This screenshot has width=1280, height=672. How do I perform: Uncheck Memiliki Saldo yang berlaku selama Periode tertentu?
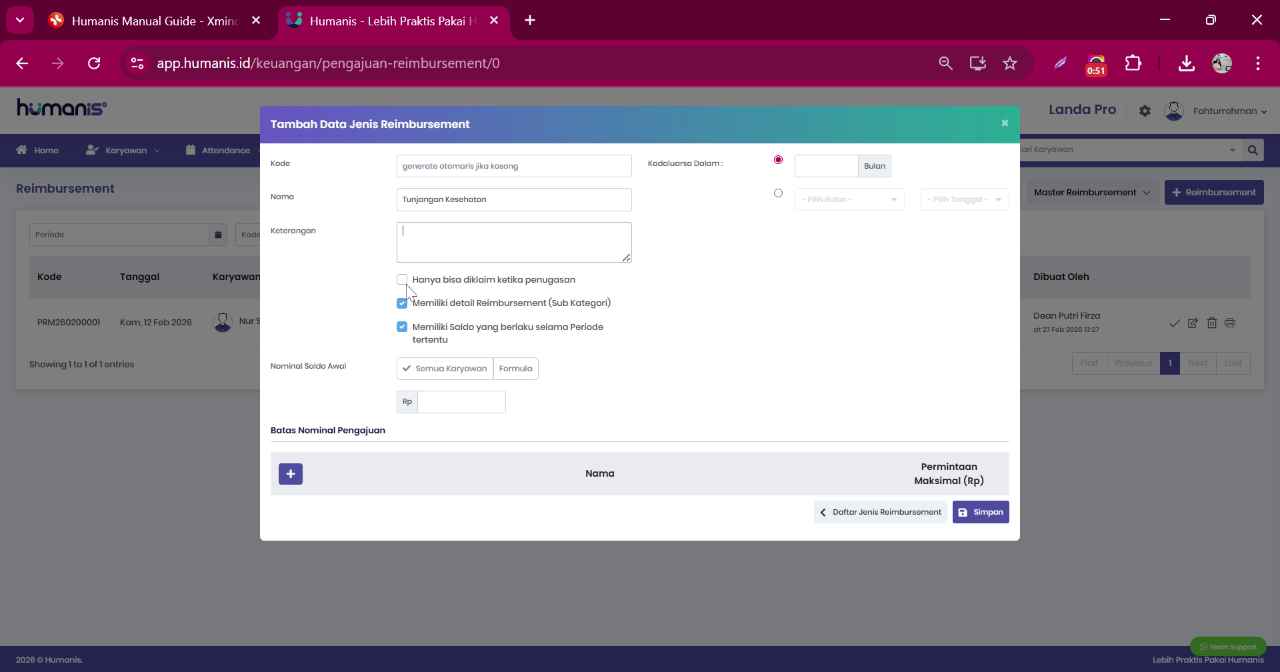402,327
